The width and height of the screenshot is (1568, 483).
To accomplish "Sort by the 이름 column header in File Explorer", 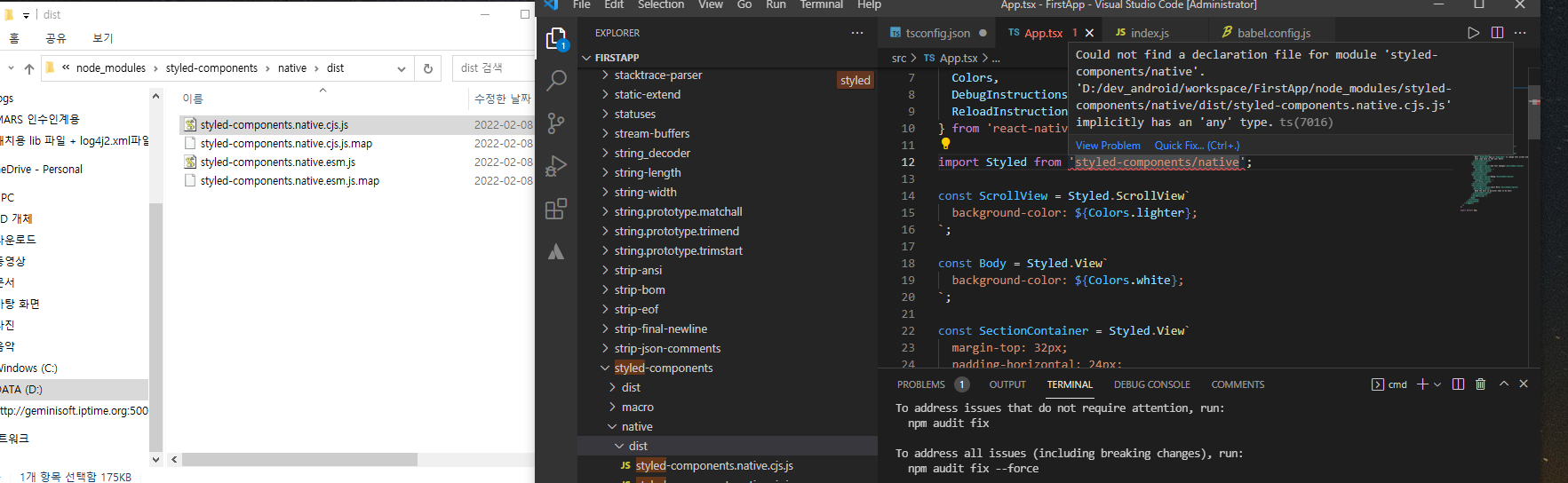I will [193, 99].
